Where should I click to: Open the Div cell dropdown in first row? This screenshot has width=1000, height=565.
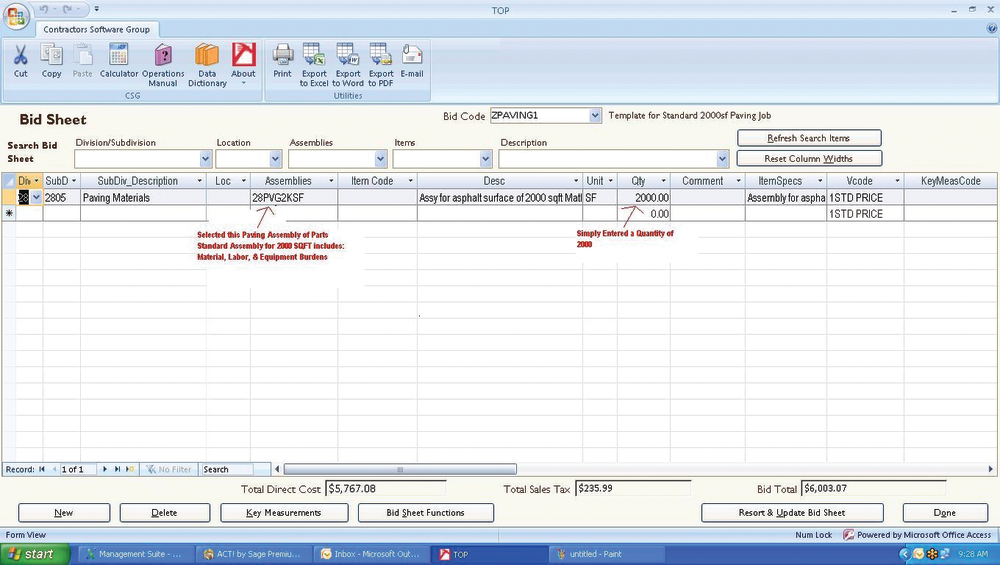36,198
